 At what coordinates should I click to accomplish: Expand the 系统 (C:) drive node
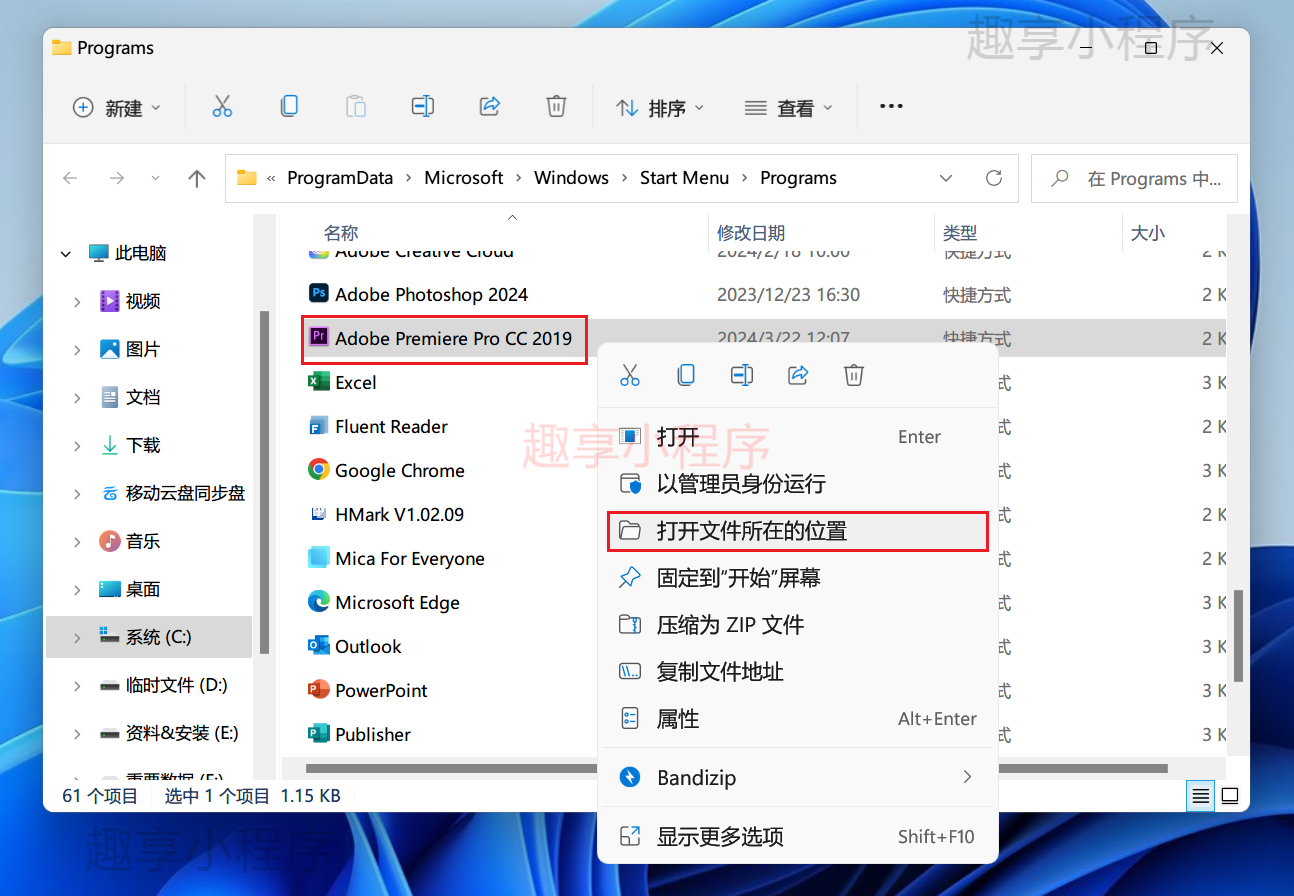(x=78, y=637)
